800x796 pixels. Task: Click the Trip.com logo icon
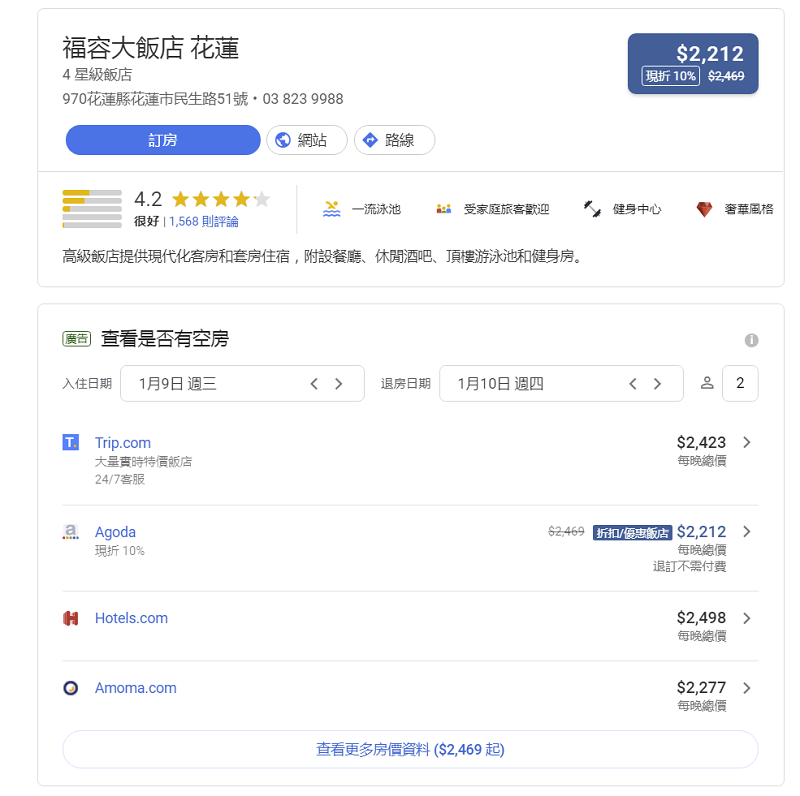(x=70, y=442)
